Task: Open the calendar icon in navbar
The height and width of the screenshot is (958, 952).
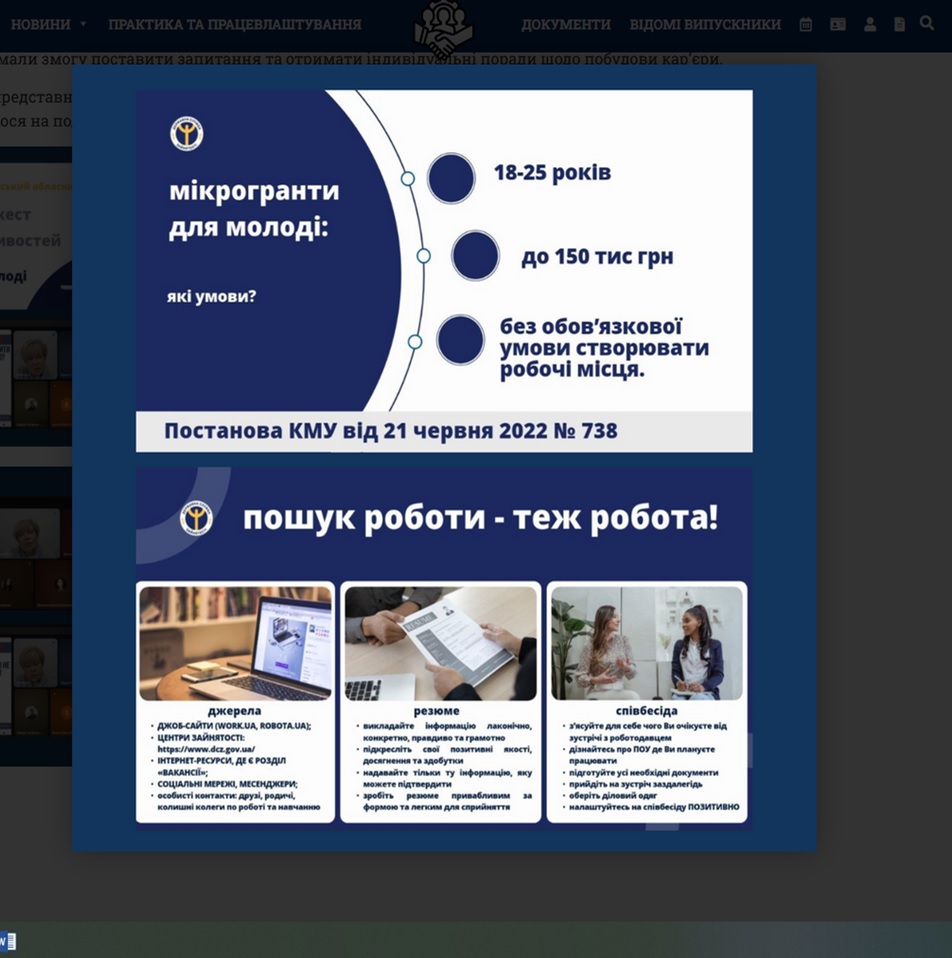Action: [806, 24]
